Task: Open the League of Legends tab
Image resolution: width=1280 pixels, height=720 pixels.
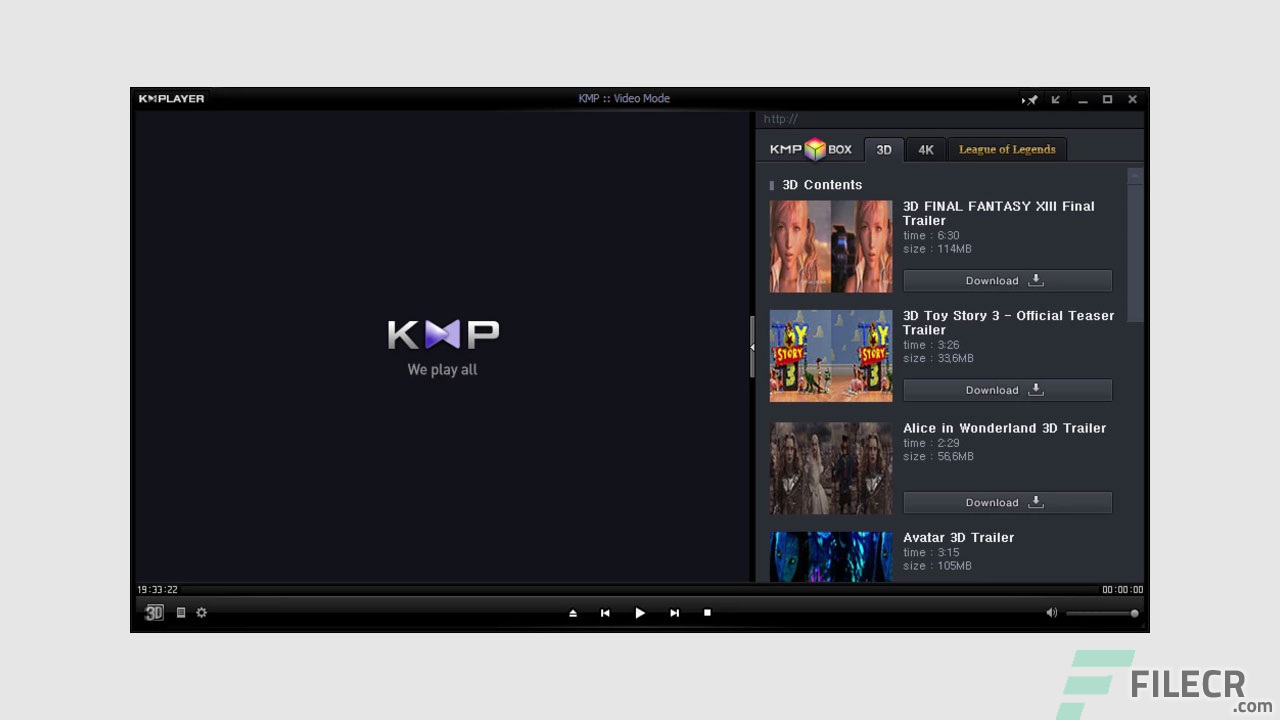Action: coord(1007,150)
